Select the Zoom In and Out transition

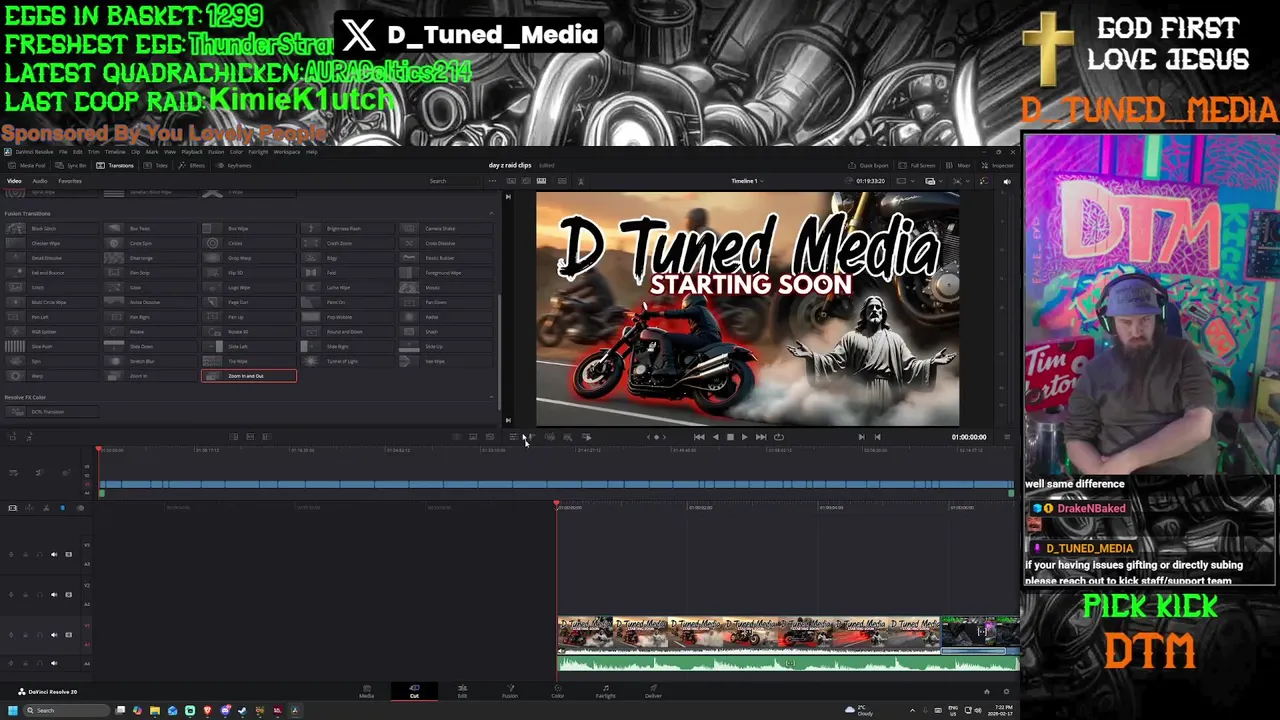(x=249, y=376)
